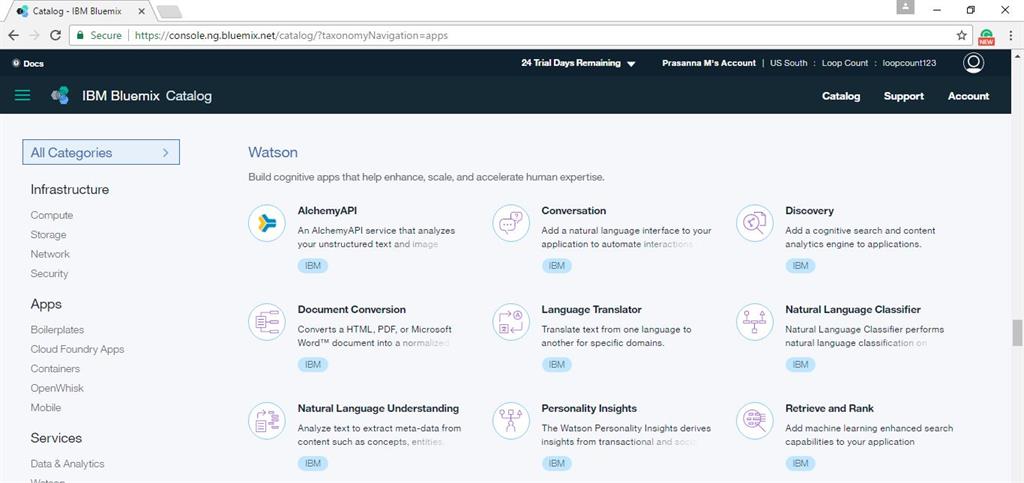Select the Catalog - IBM Bluemix tab

coord(82,11)
